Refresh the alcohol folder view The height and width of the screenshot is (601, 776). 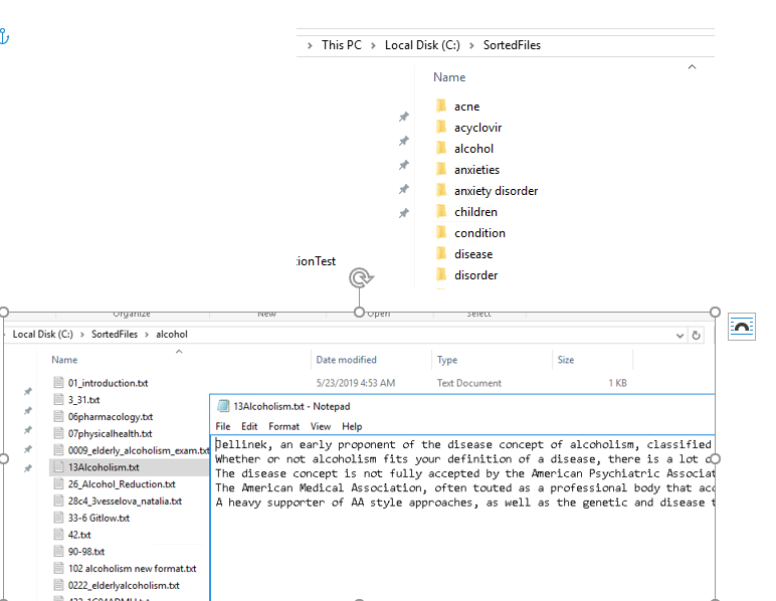696,335
